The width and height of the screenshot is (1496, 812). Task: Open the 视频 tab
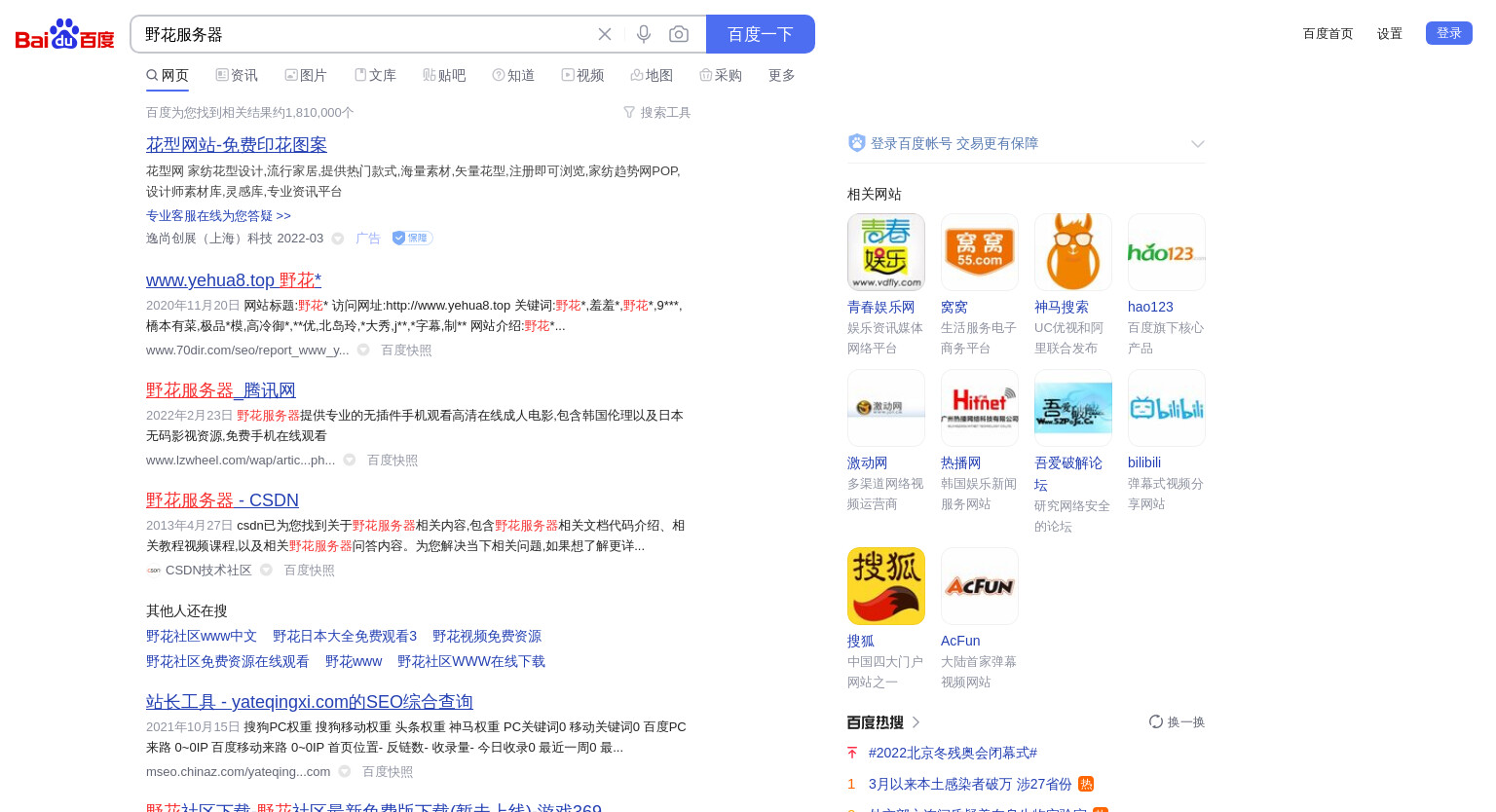coord(582,75)
